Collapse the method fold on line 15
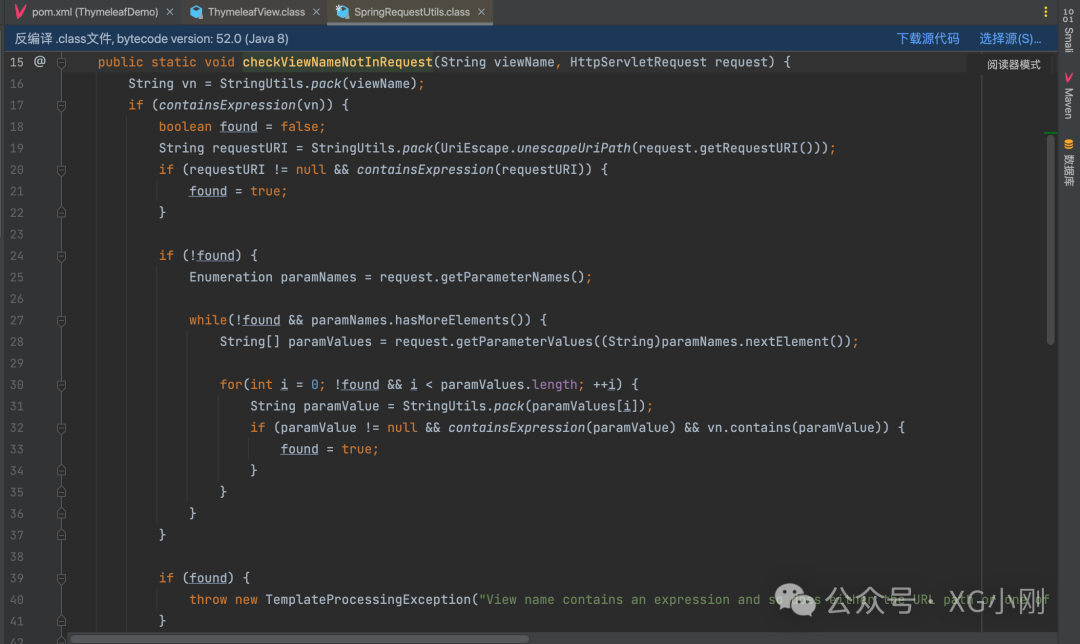Screen dimensions: 1080x644 tap(61, 62)
